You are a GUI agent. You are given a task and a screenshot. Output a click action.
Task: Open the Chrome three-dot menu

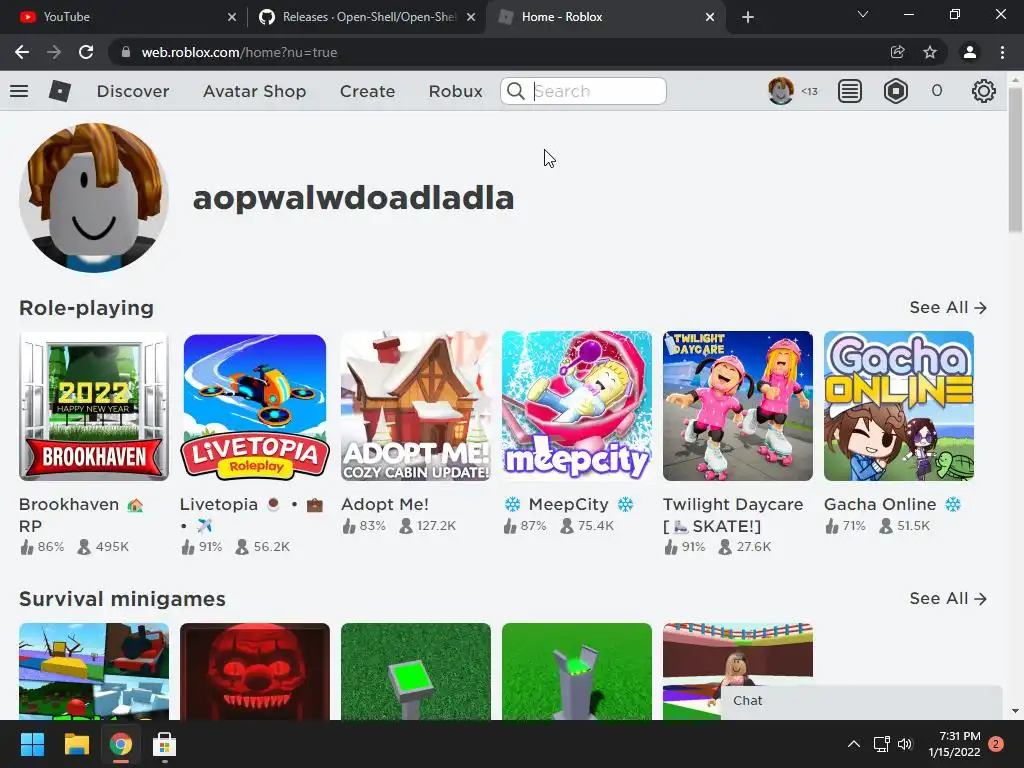tap(1002, 52)
